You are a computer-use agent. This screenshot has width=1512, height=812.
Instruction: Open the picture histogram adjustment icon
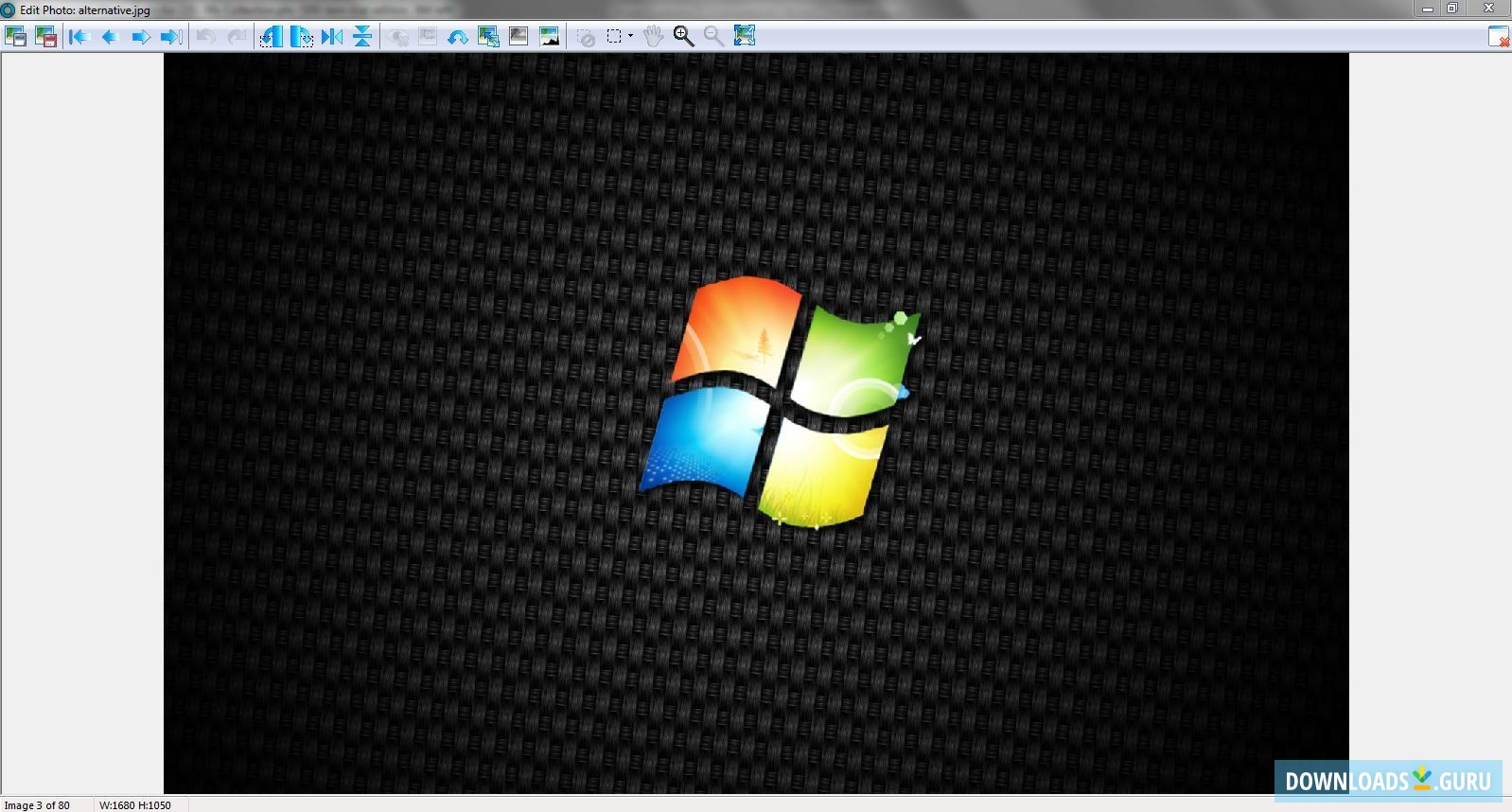pos(549,37)
